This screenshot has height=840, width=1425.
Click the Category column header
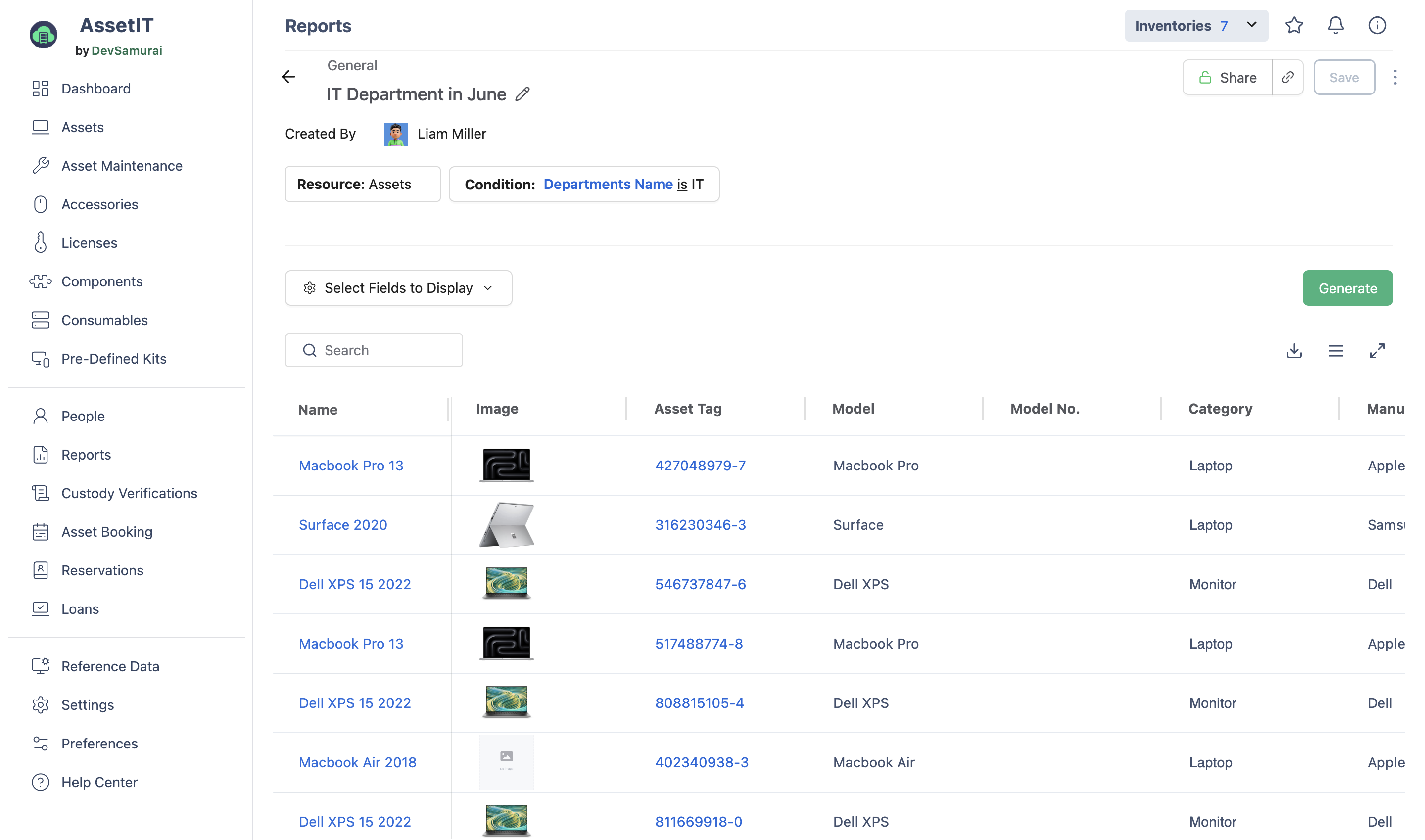pos(1220,409)
